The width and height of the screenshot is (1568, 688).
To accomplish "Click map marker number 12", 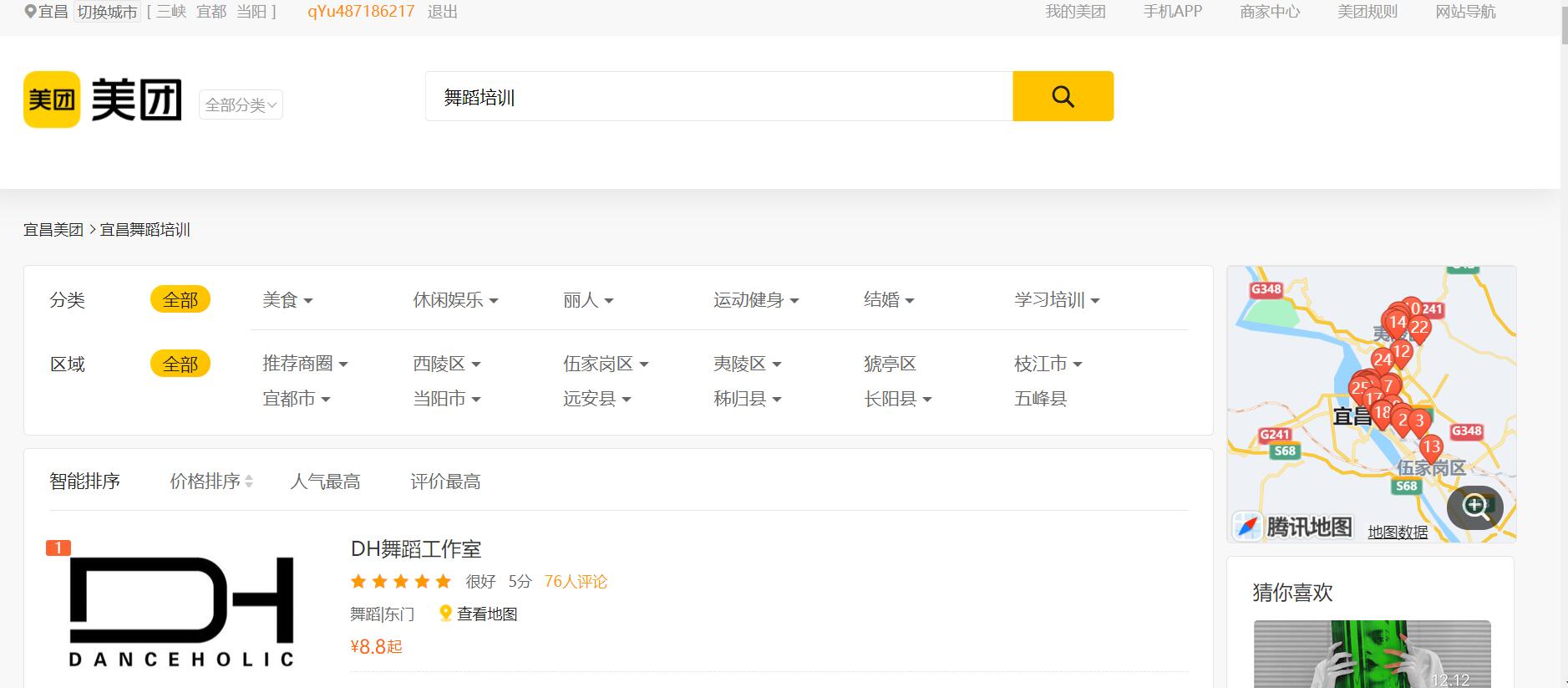I will tap(1402, 353).
